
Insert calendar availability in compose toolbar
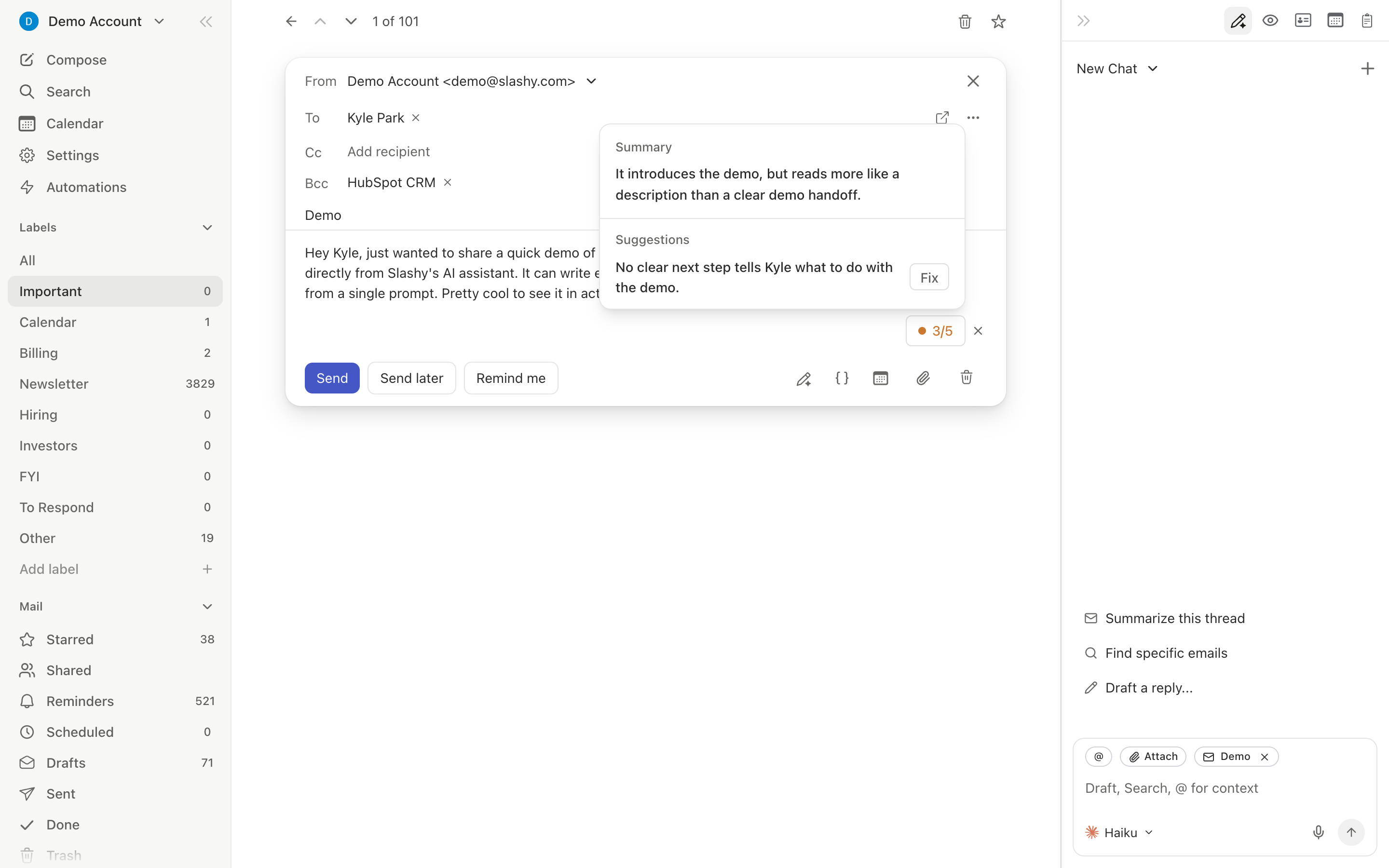coord(881,379)
